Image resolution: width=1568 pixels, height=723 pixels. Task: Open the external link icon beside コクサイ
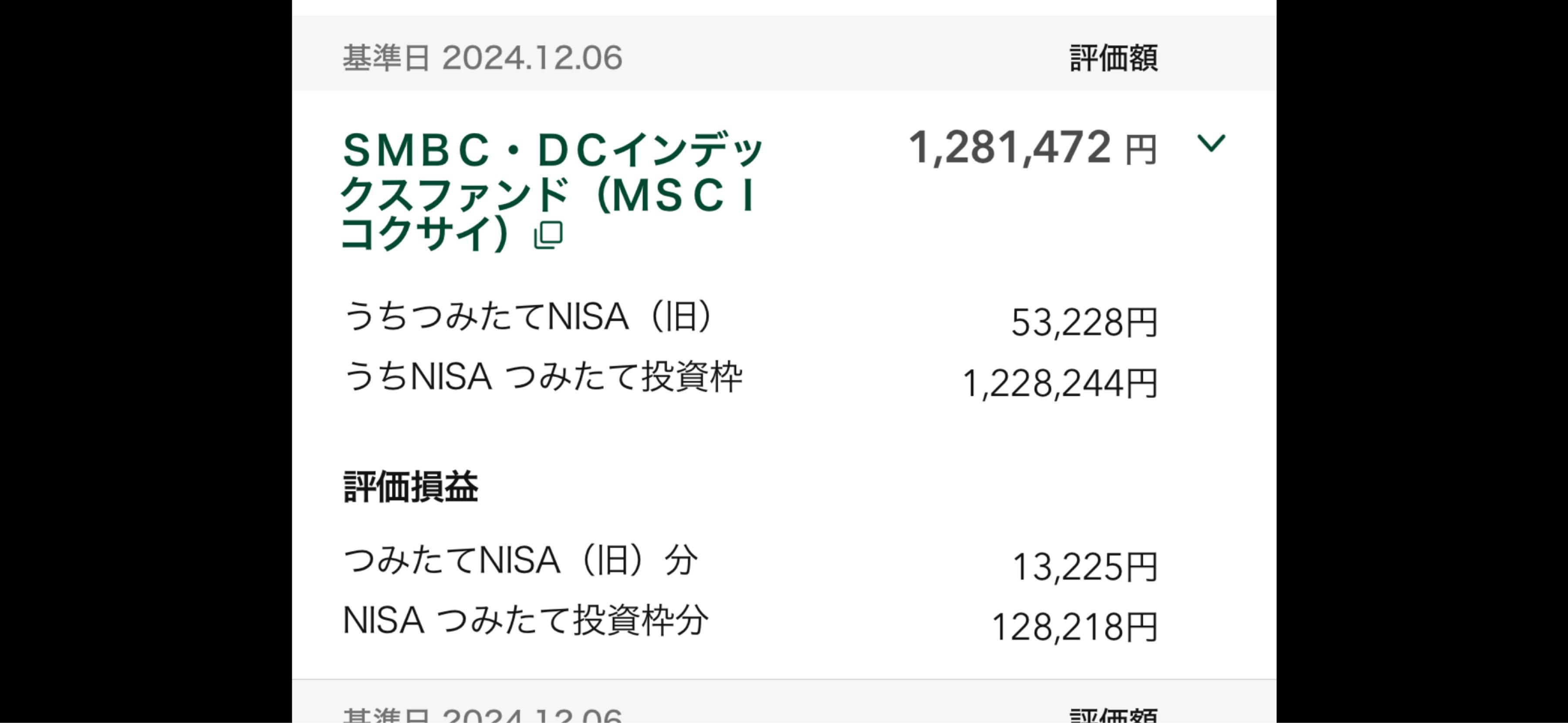coord(548,235)
